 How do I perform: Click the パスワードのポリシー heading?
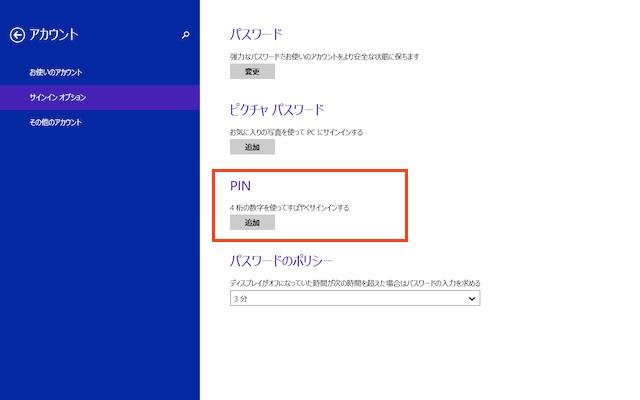pos(281,260)
